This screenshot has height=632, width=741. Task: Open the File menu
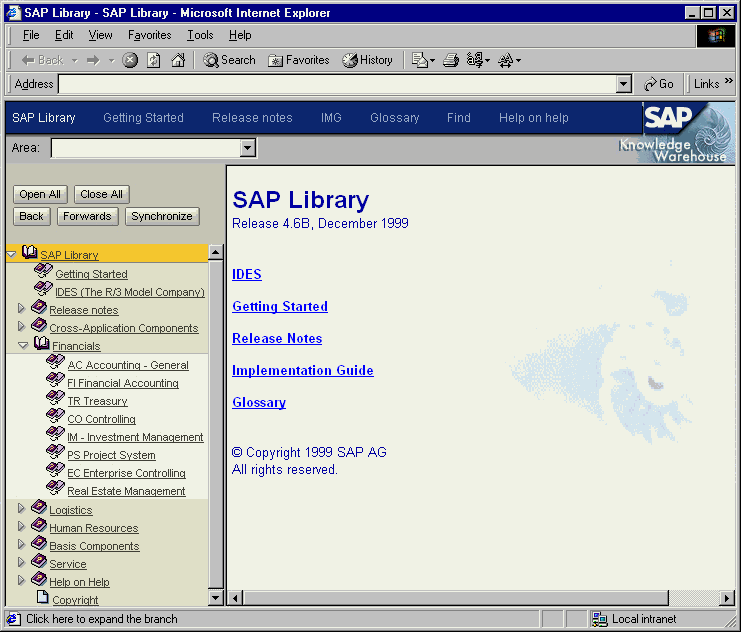[31, 35]
